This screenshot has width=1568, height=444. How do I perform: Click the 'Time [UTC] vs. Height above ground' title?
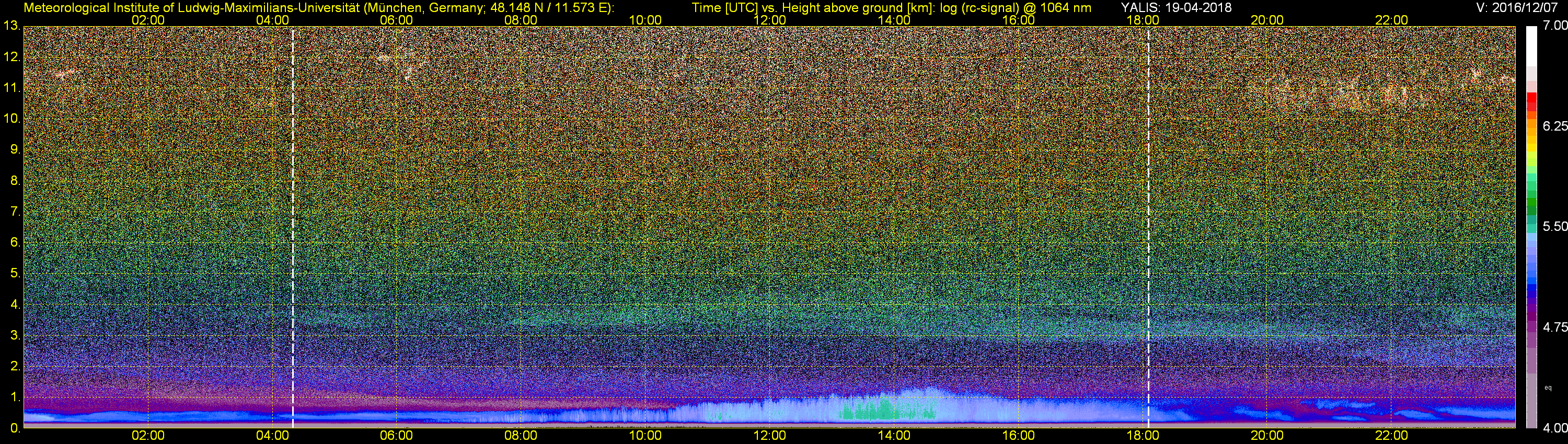point(891,7)
